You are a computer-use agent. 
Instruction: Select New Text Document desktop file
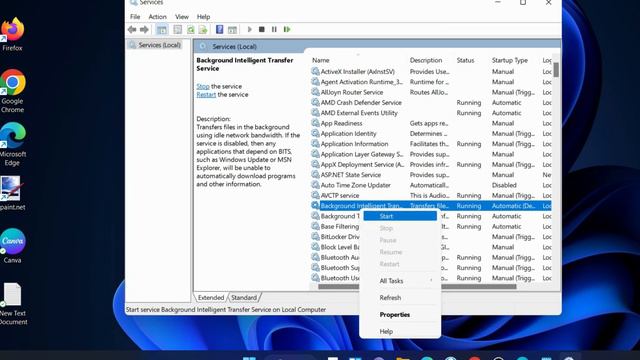[x=12, y=304]
